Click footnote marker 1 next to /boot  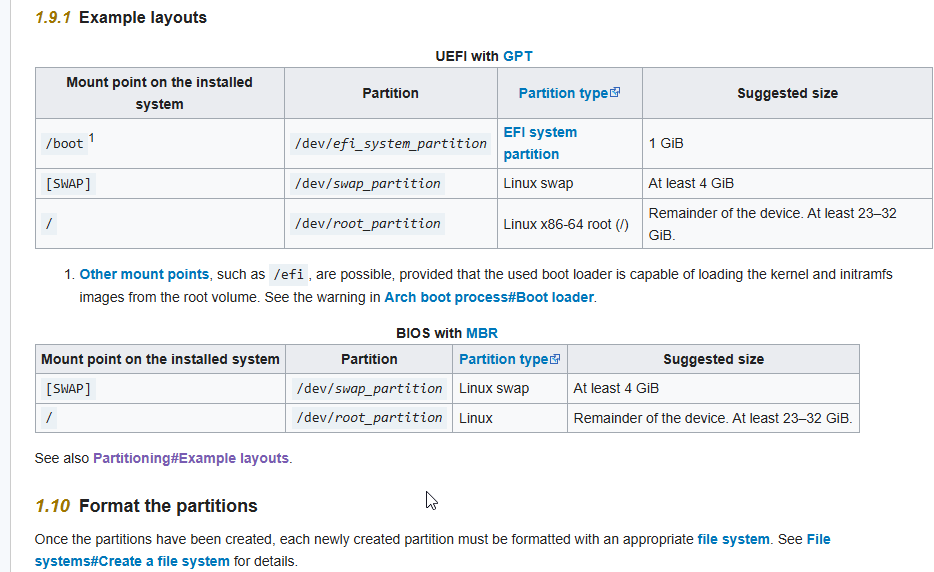92,138
